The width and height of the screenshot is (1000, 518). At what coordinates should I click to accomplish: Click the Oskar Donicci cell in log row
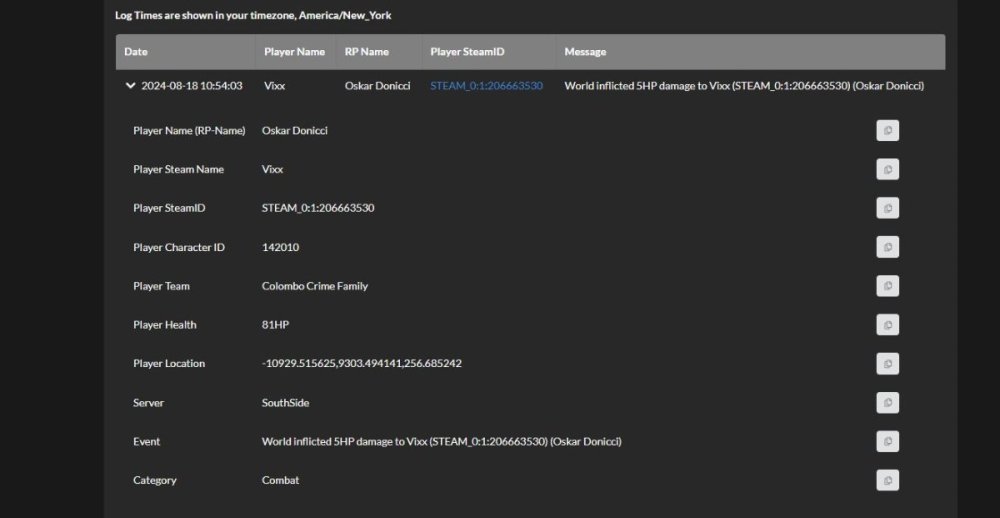pos(377,86)
